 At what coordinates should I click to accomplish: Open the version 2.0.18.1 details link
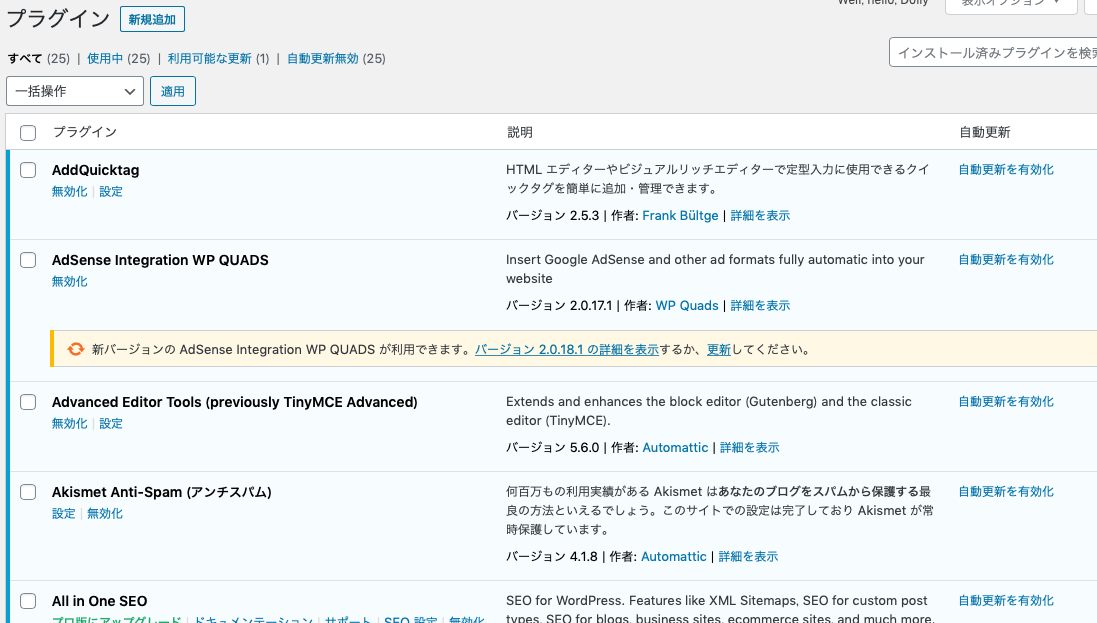pyautogui.click(x=566, y=350)
